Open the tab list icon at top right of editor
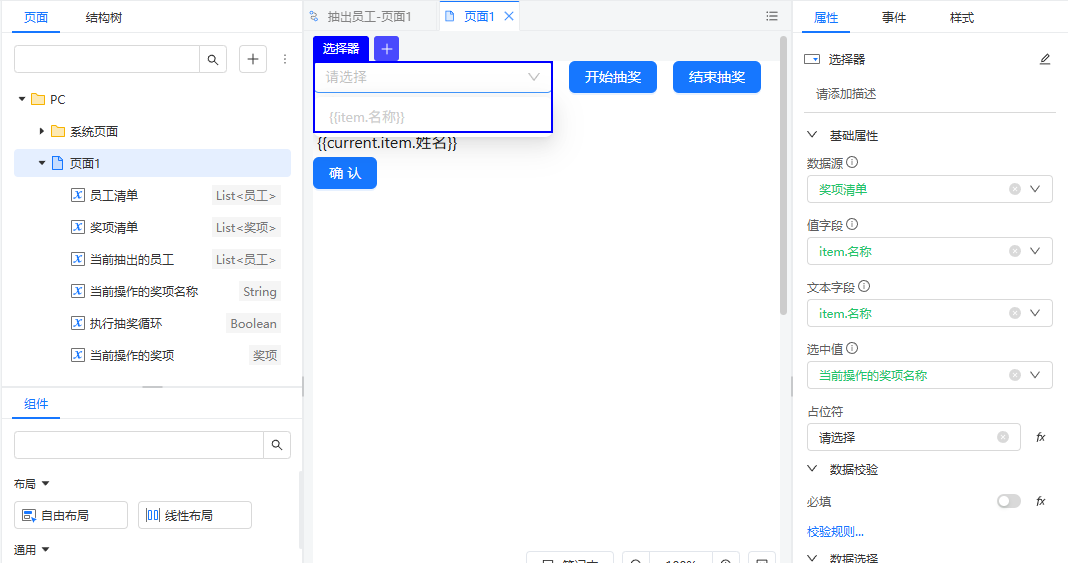Screen dimensions: 1068x563 click(772, 16)
